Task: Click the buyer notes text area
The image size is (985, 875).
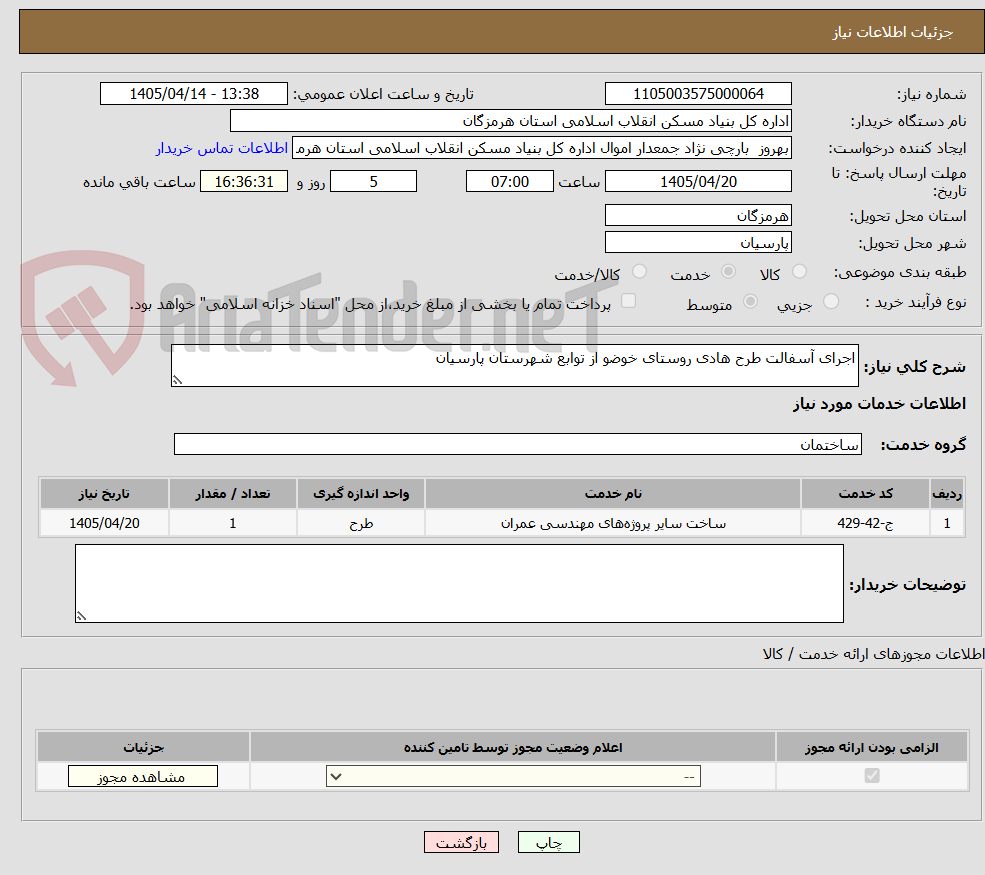Action: 459,584
